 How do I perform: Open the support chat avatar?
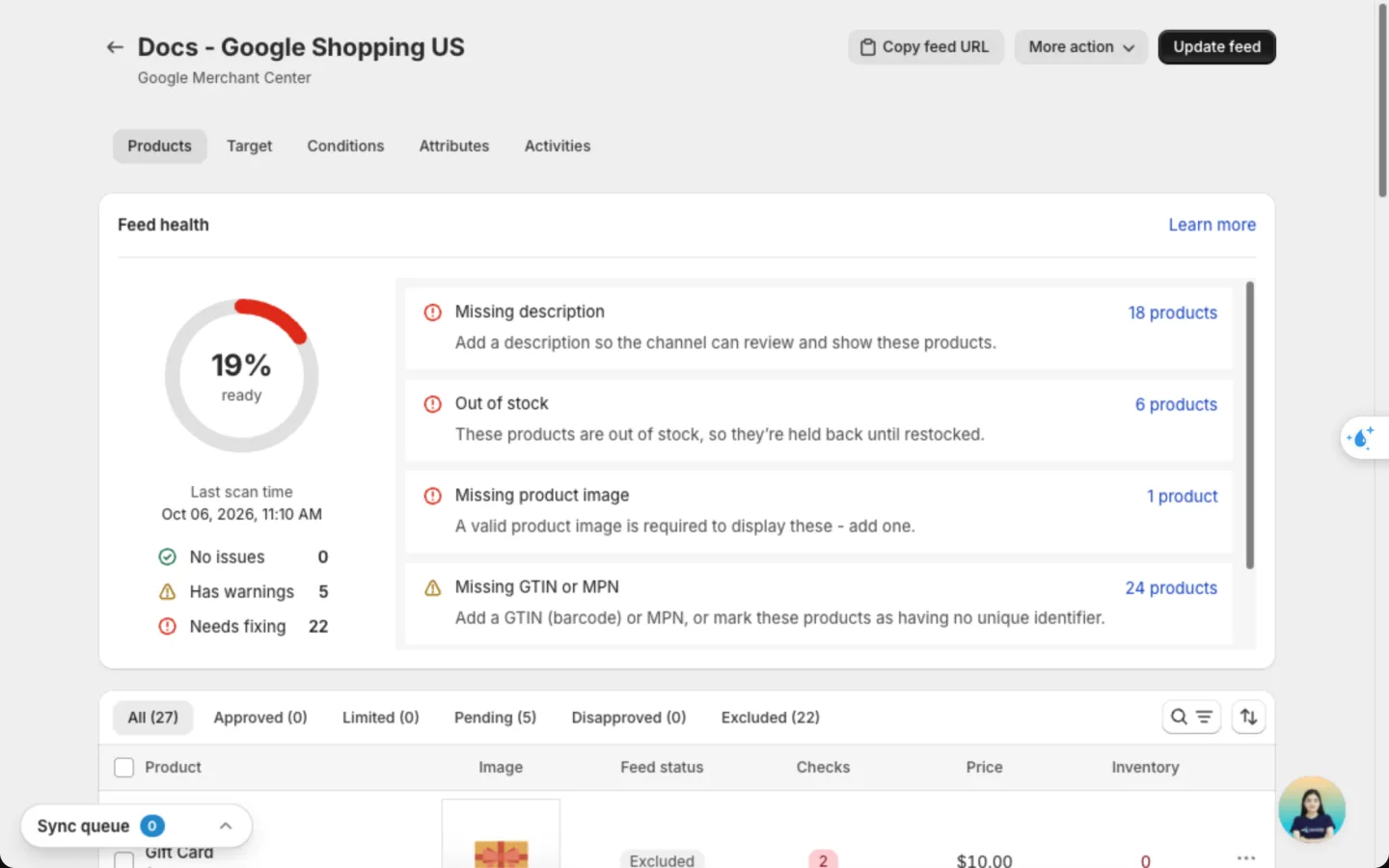[x=1312, y=809]
